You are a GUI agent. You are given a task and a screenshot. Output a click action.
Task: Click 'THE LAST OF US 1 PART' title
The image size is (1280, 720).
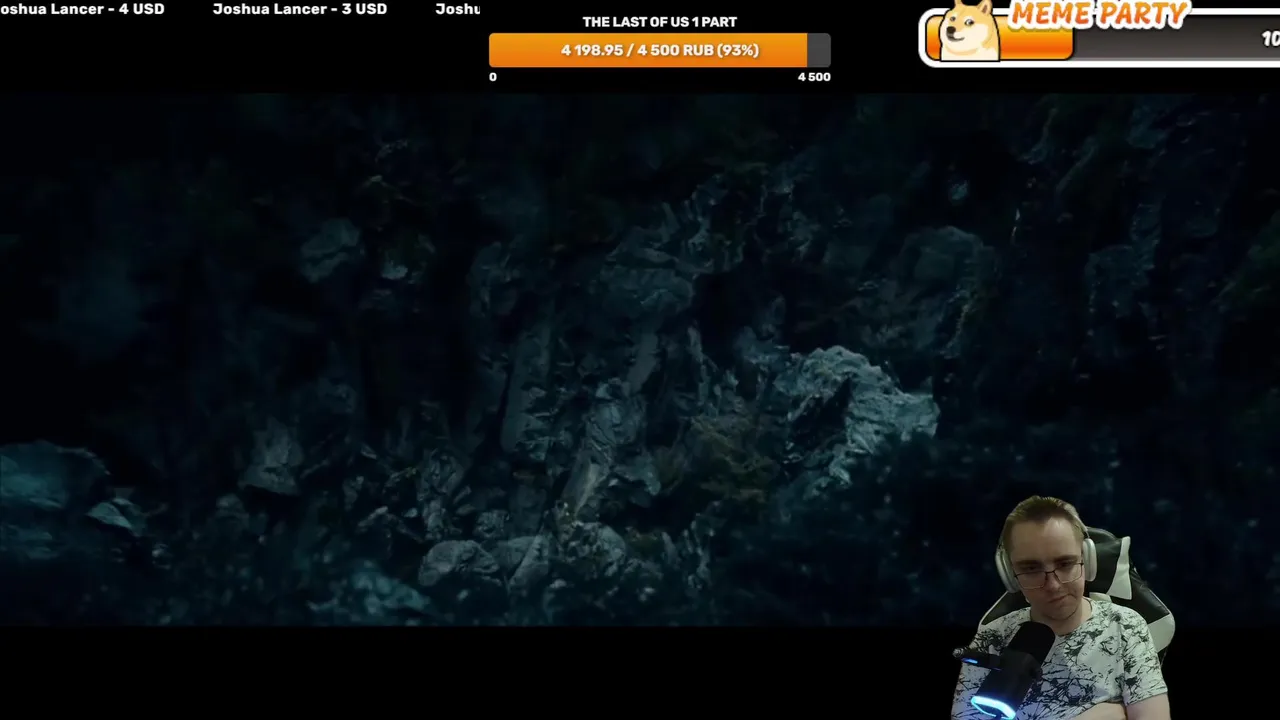(660, 22)
